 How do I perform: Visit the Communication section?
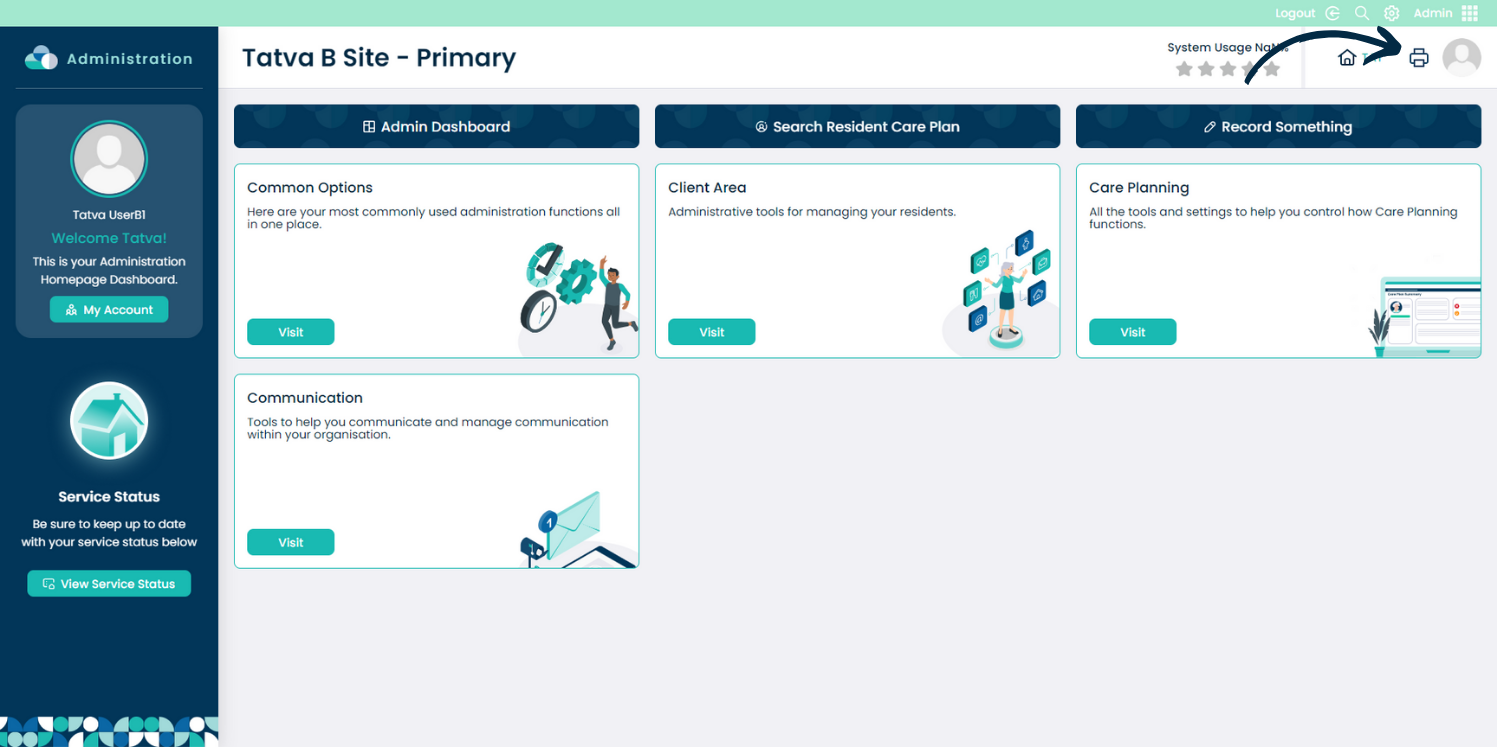pyautogui.click(x=291, y=542)
